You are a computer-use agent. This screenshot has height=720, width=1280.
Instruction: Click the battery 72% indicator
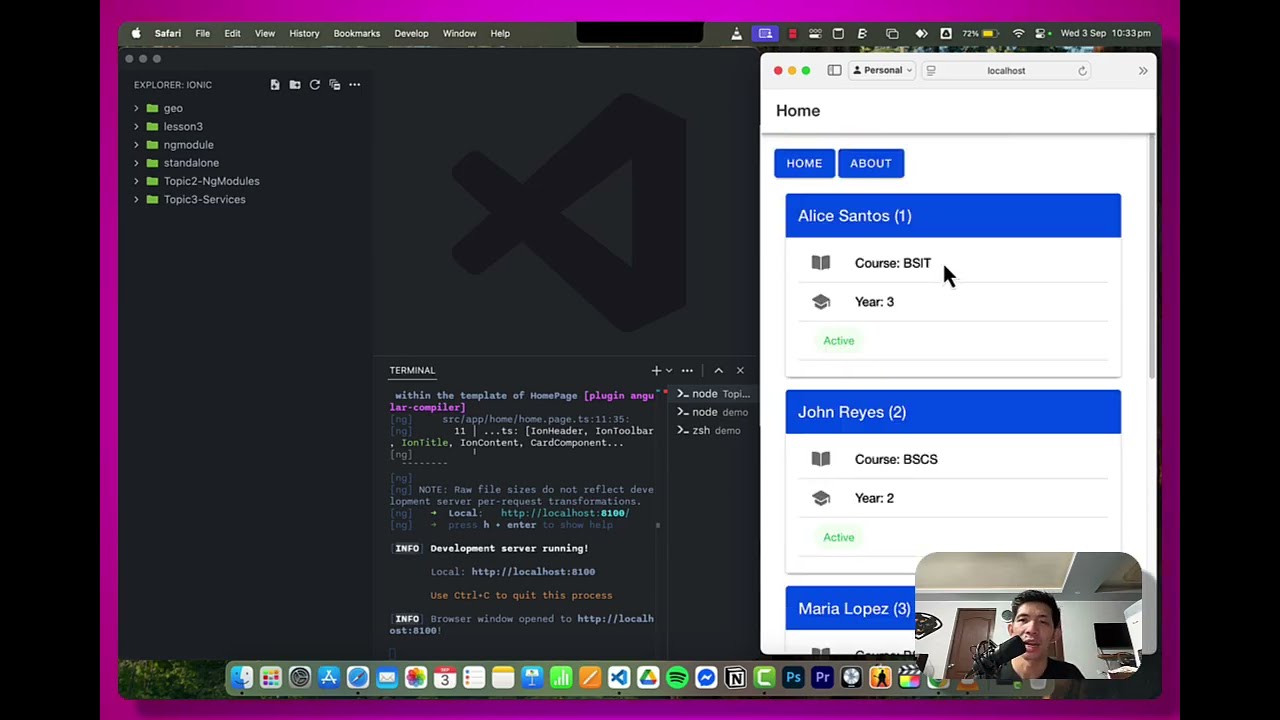pos(982,33)
